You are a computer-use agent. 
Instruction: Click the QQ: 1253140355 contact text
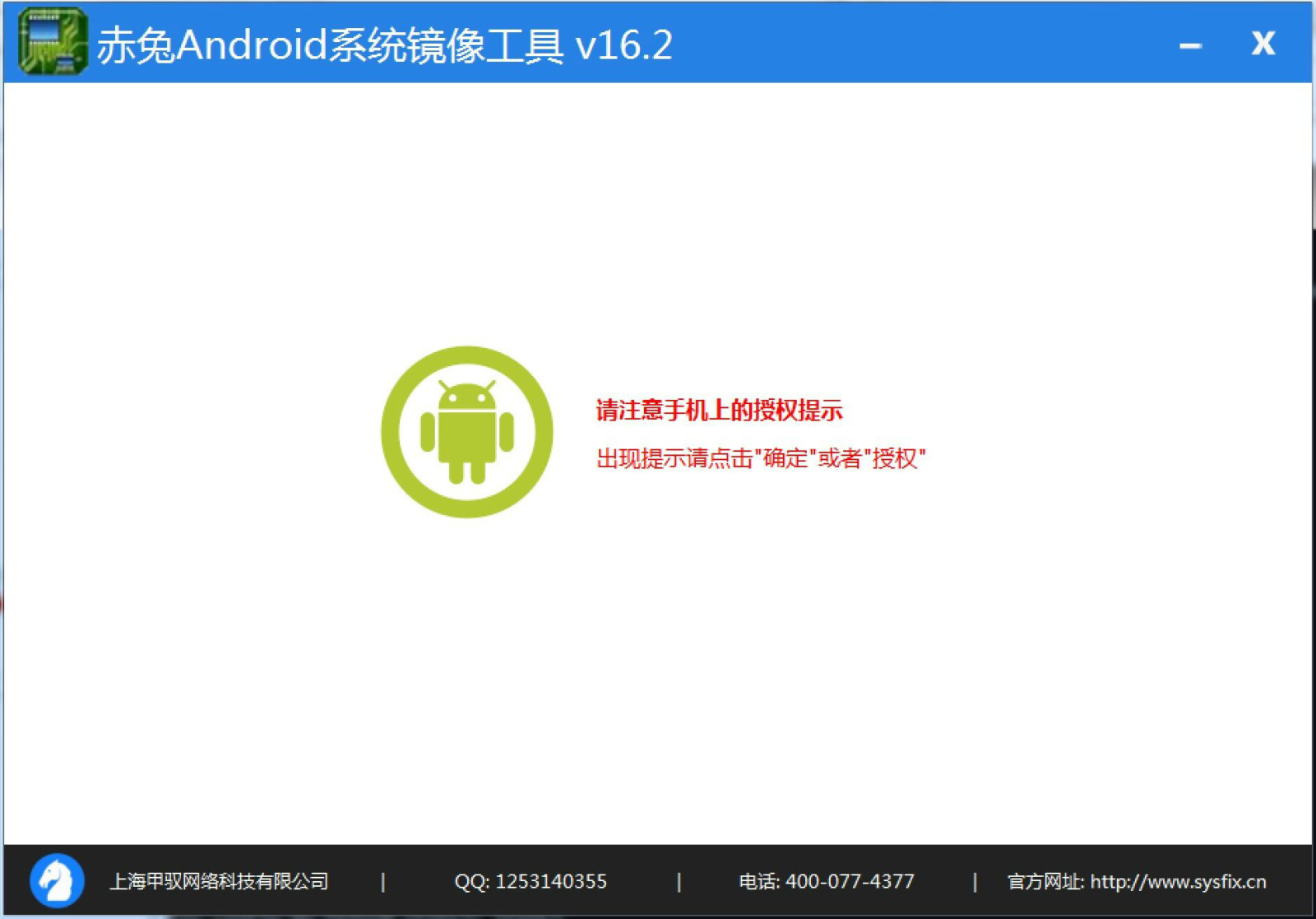pyautogui.click(x=531, y=882)
